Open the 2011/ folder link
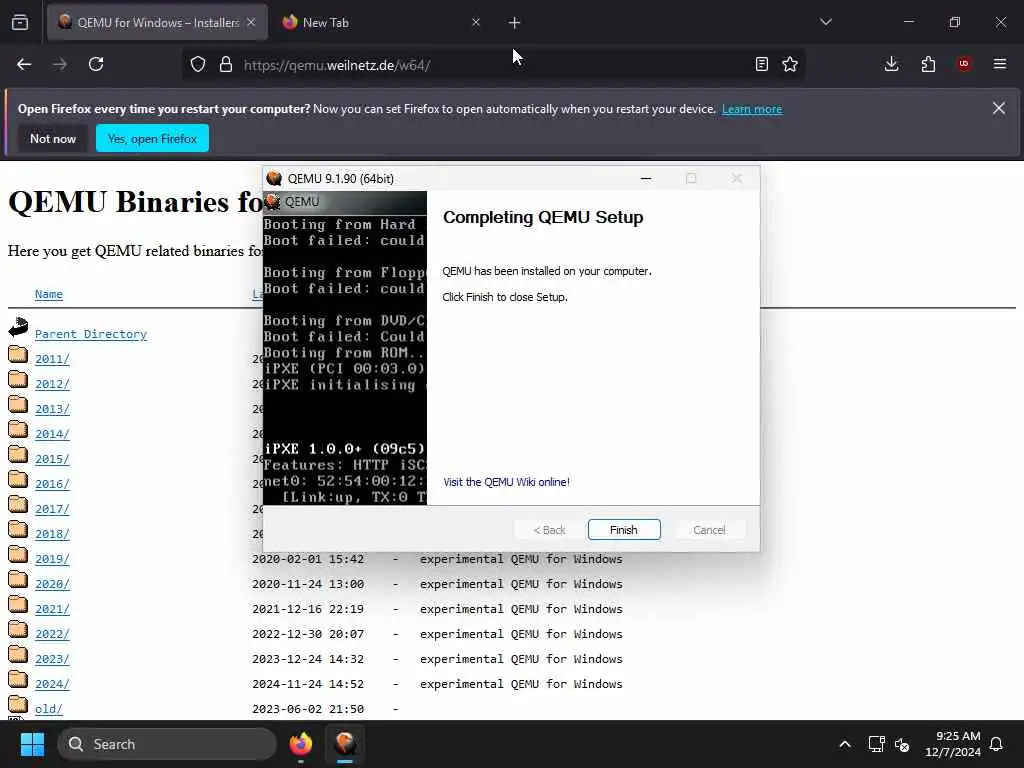The height and width of the screenshot is (768, 1024). point(52,359)
